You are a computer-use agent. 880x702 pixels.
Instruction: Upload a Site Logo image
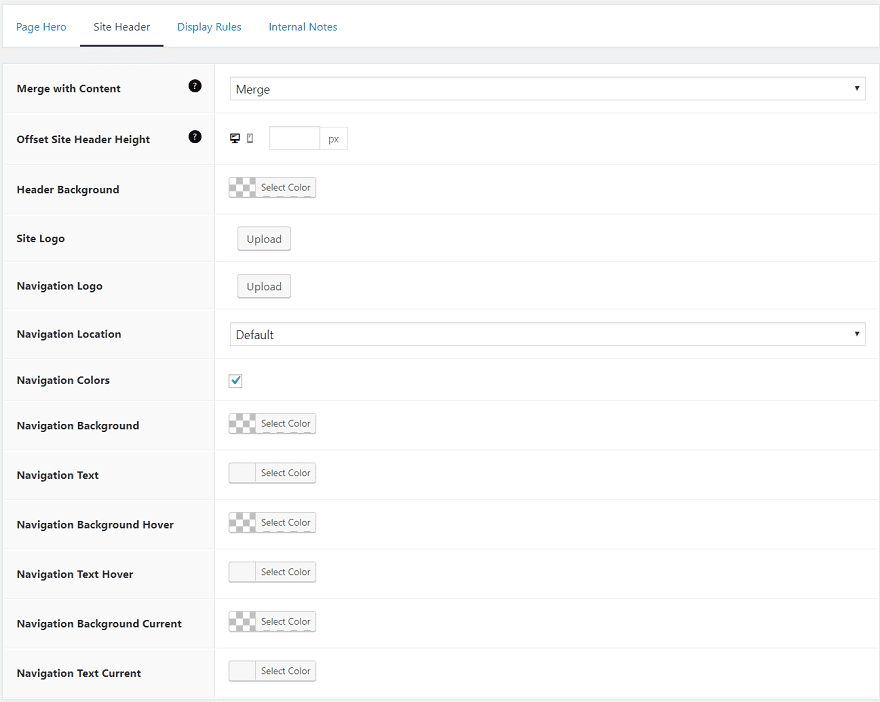click(x=264, y=239)
